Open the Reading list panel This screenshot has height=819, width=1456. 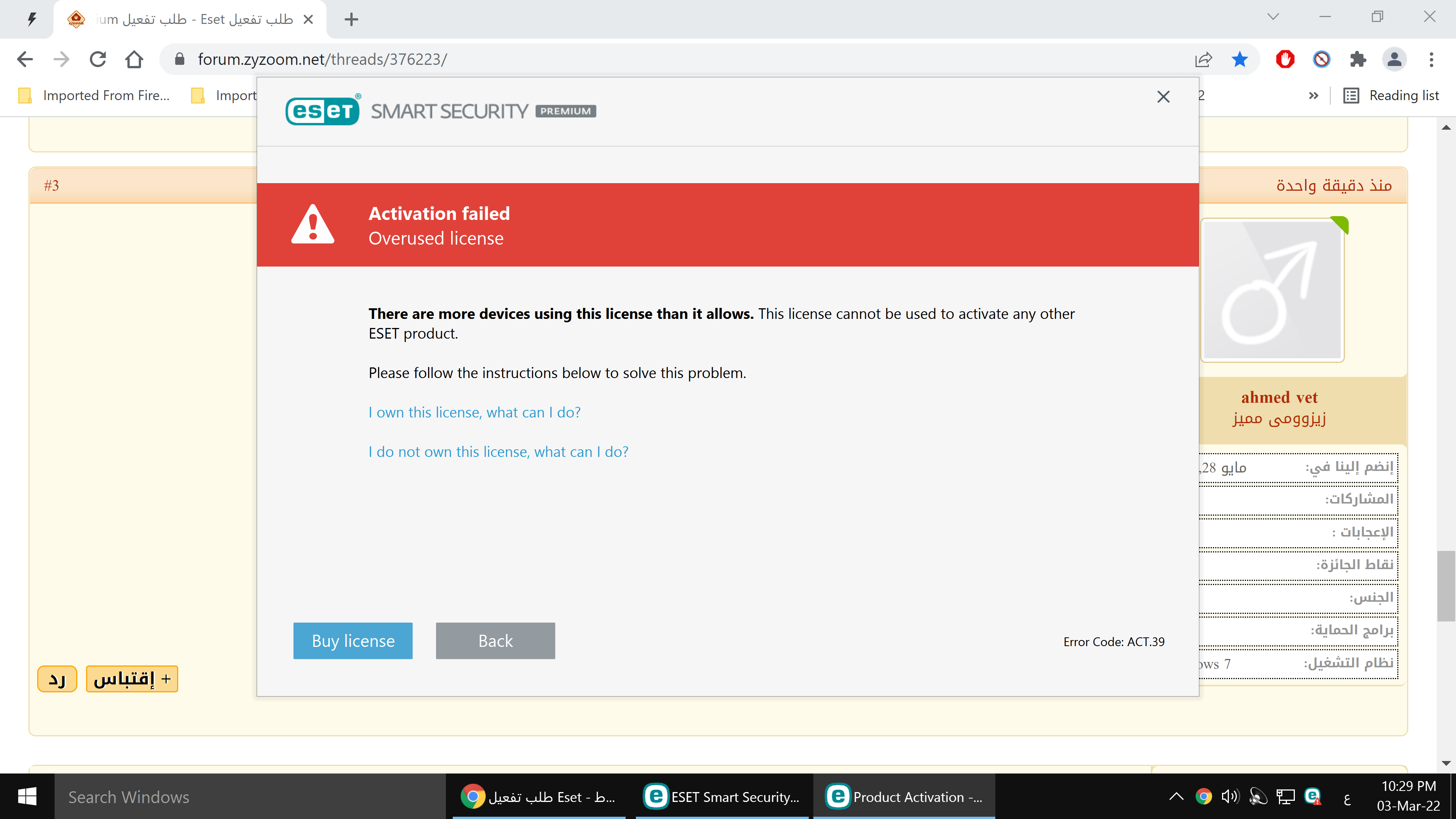[x=1391, y=96]
